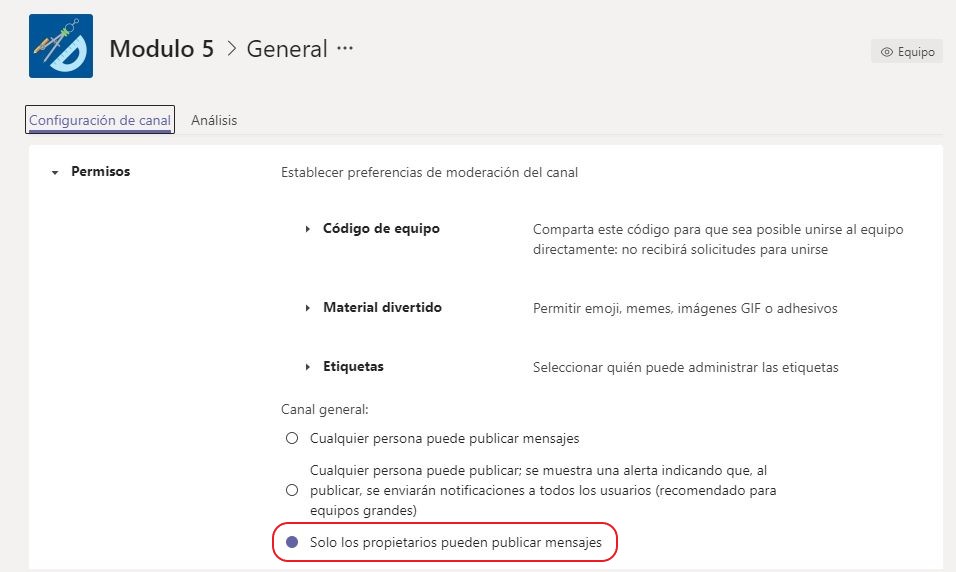Click the General channel name in header

(287, 48)
